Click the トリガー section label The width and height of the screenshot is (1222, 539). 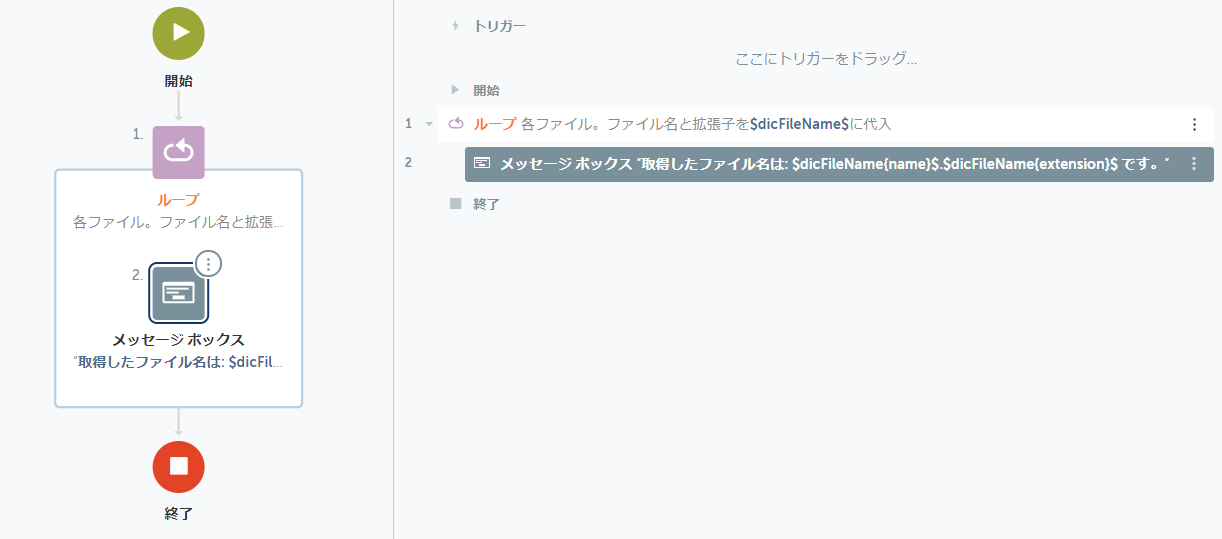tap(499, 26)
